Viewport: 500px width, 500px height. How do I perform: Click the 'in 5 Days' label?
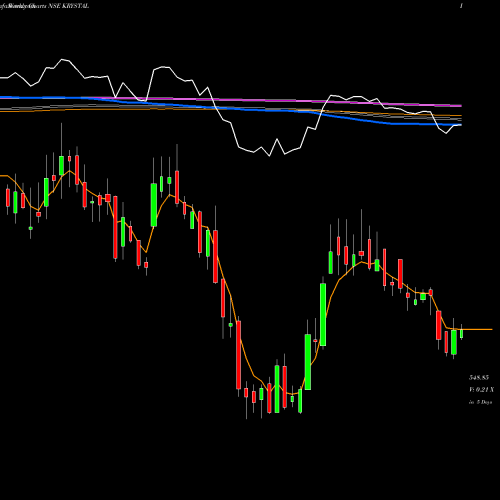pyautogui.click(x=480, y=402)
